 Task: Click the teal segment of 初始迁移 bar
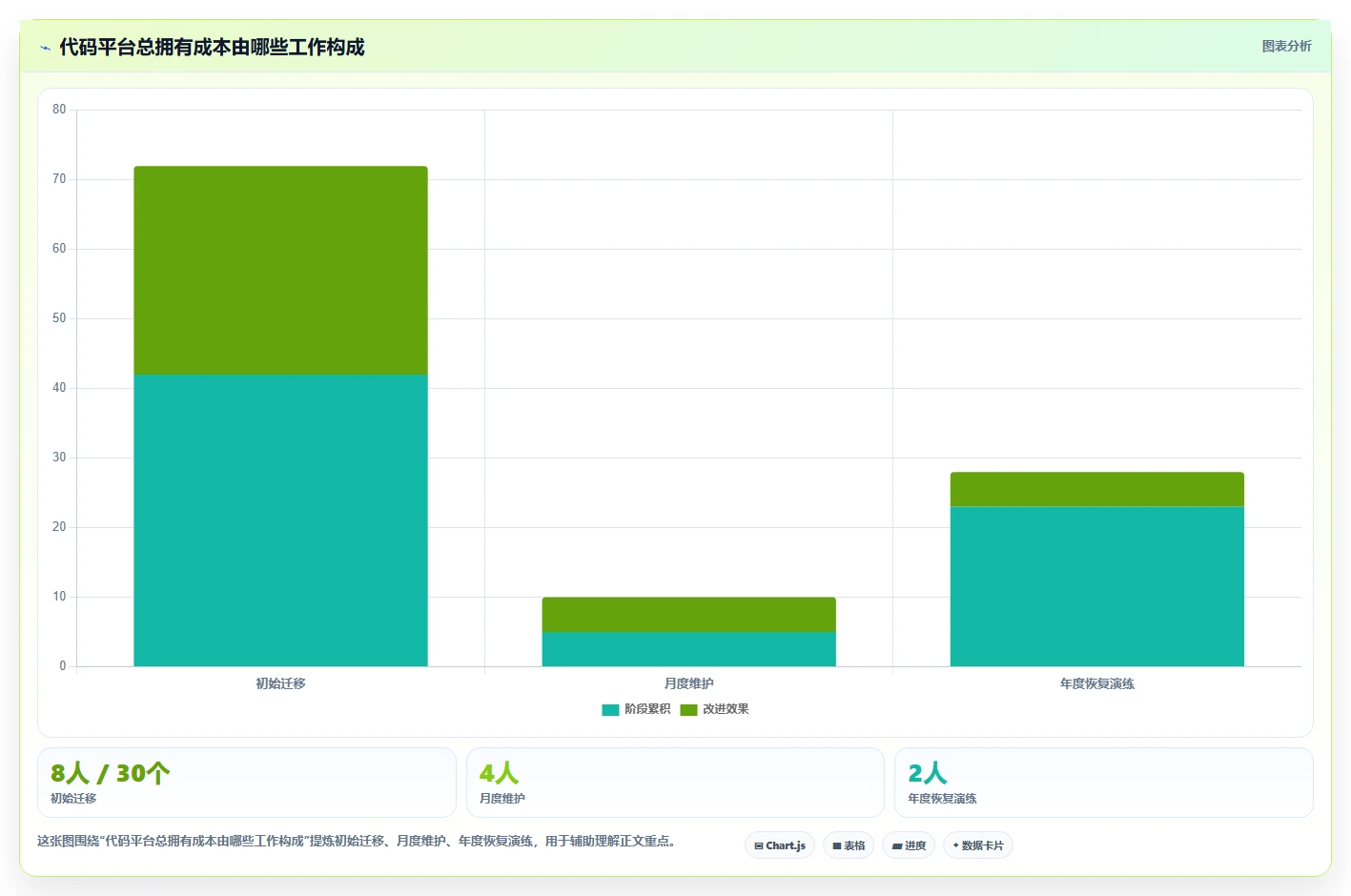[x=280, y=520]
